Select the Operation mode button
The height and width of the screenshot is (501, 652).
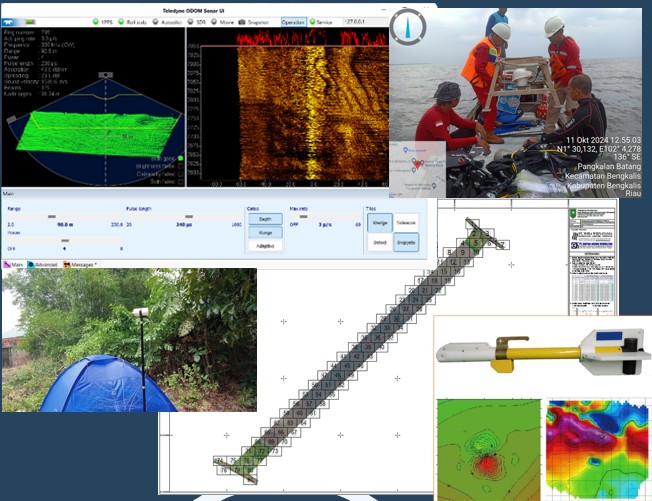click(294, 22)
